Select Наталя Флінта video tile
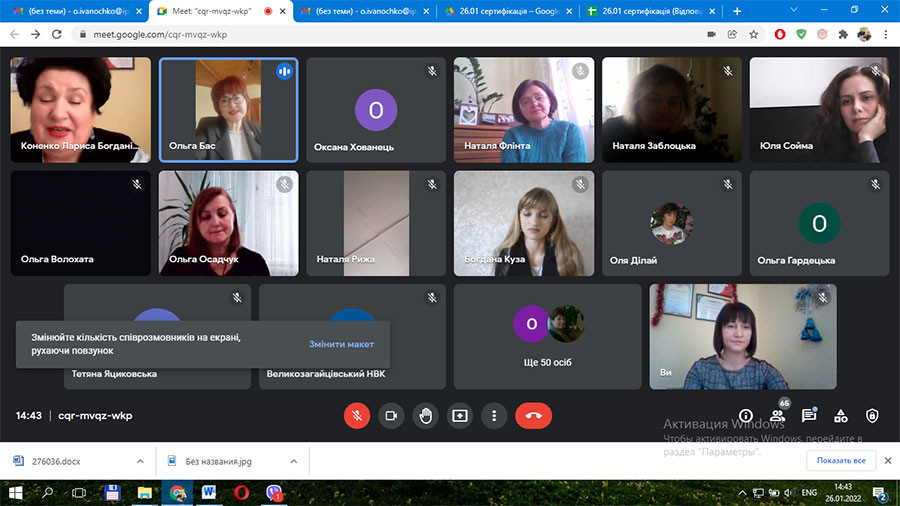The height and width of the screenshot is (506, 900). [523, 110]
